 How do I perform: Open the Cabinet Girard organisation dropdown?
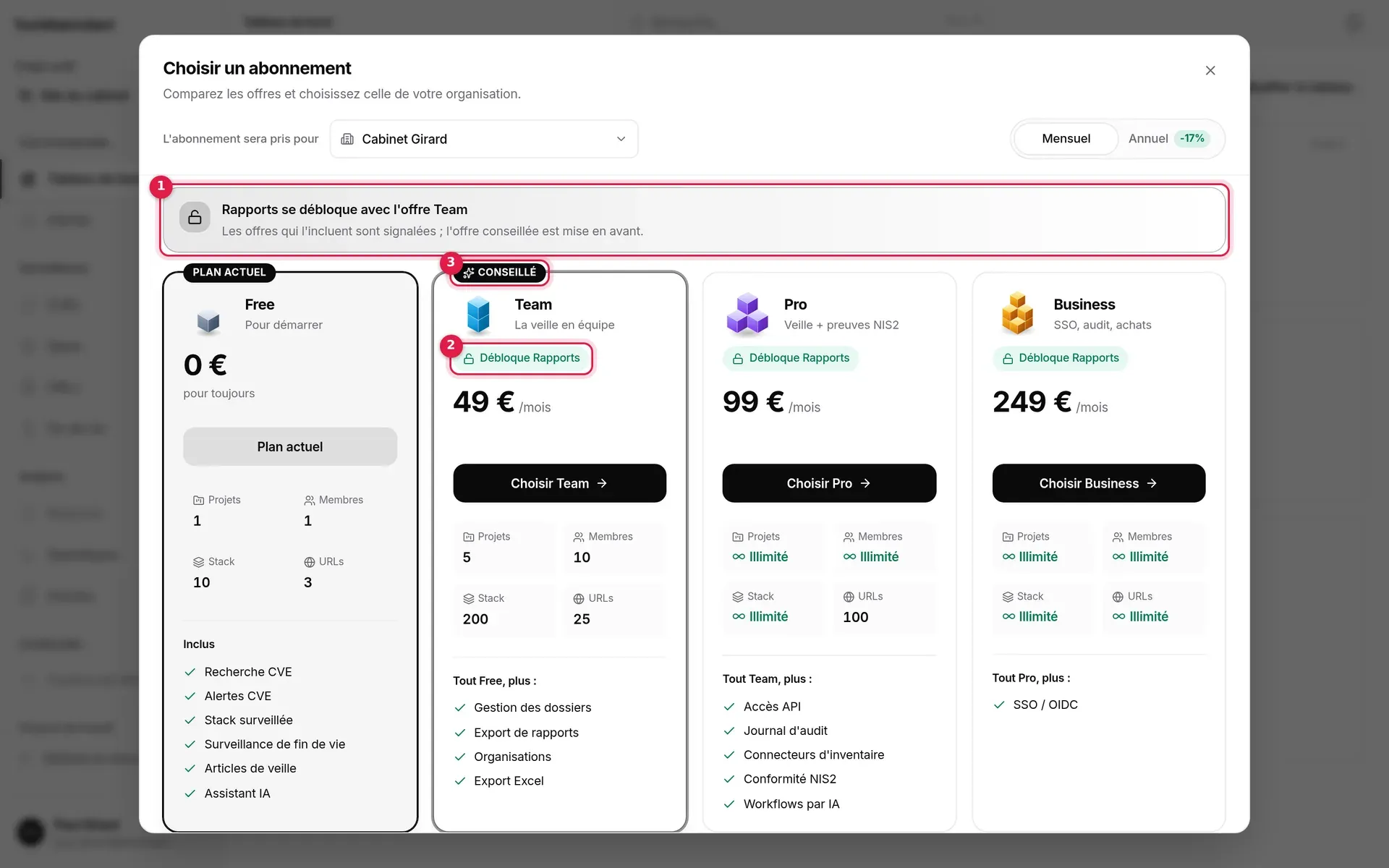point(484,139)
